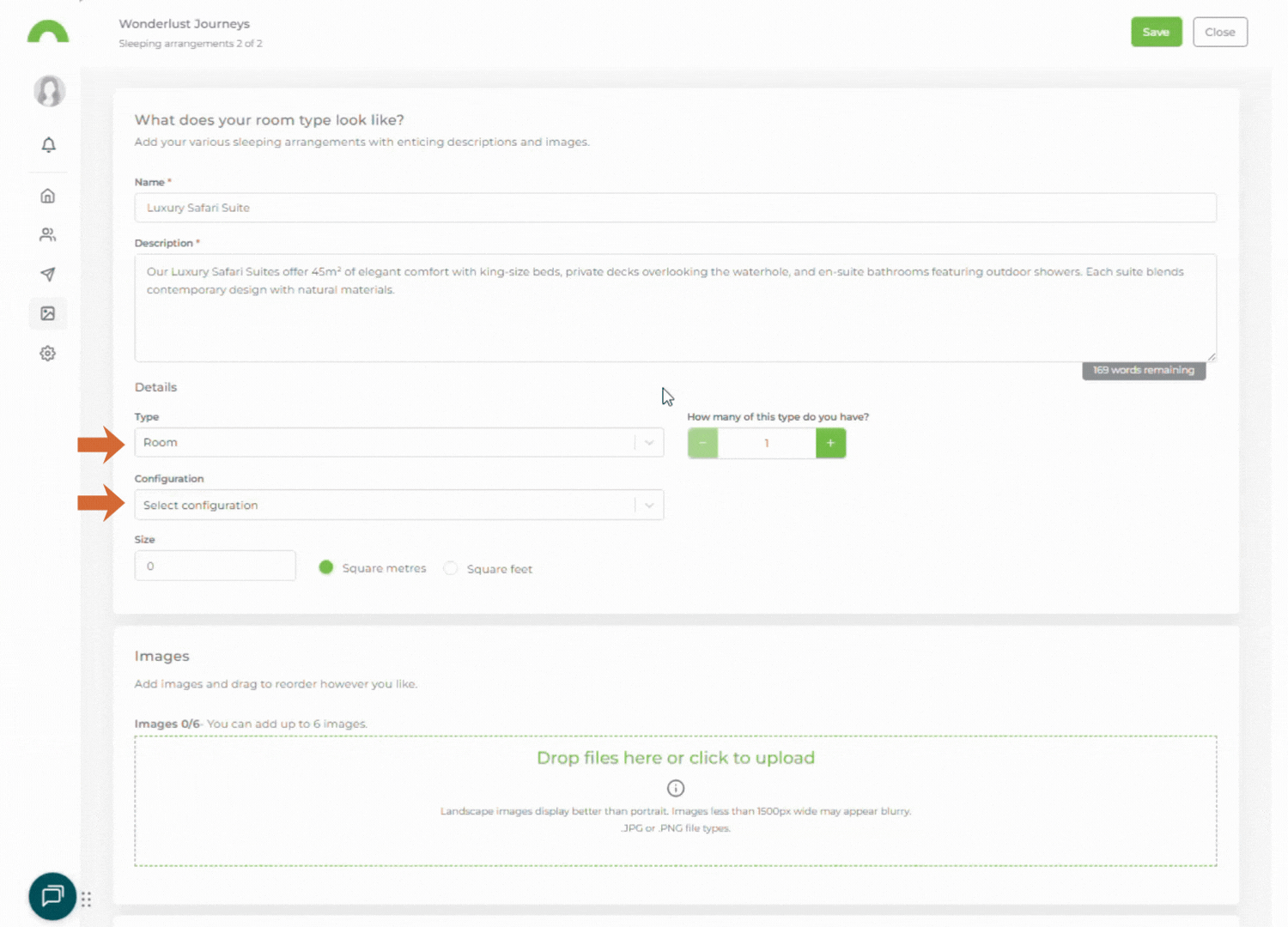This screenshot has width=1288, height=927.
Task: Open the chat support bubble
Action: click(x=52, y=896)
